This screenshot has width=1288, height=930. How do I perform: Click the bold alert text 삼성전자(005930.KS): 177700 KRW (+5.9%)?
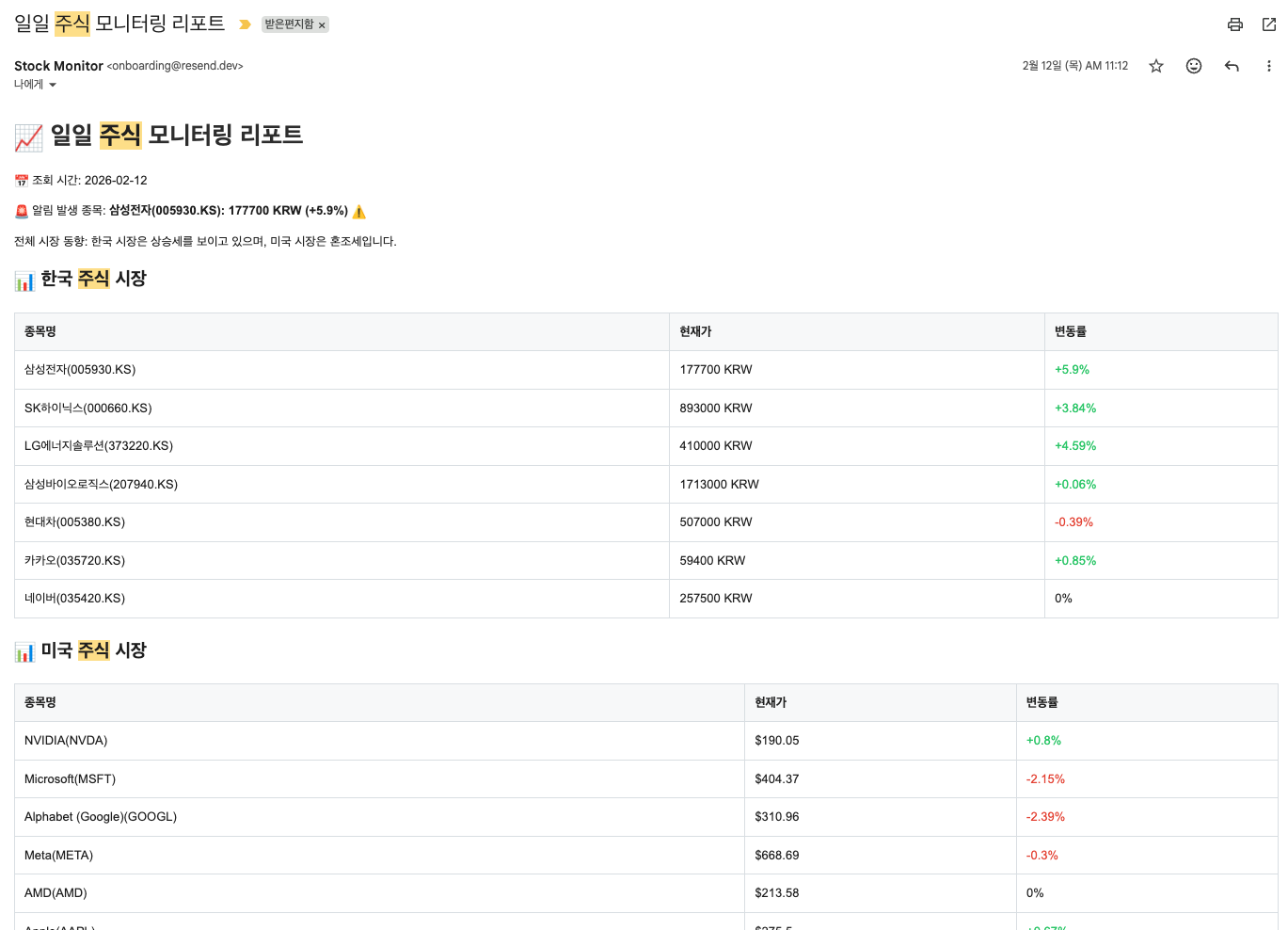[x=229, y=211]
